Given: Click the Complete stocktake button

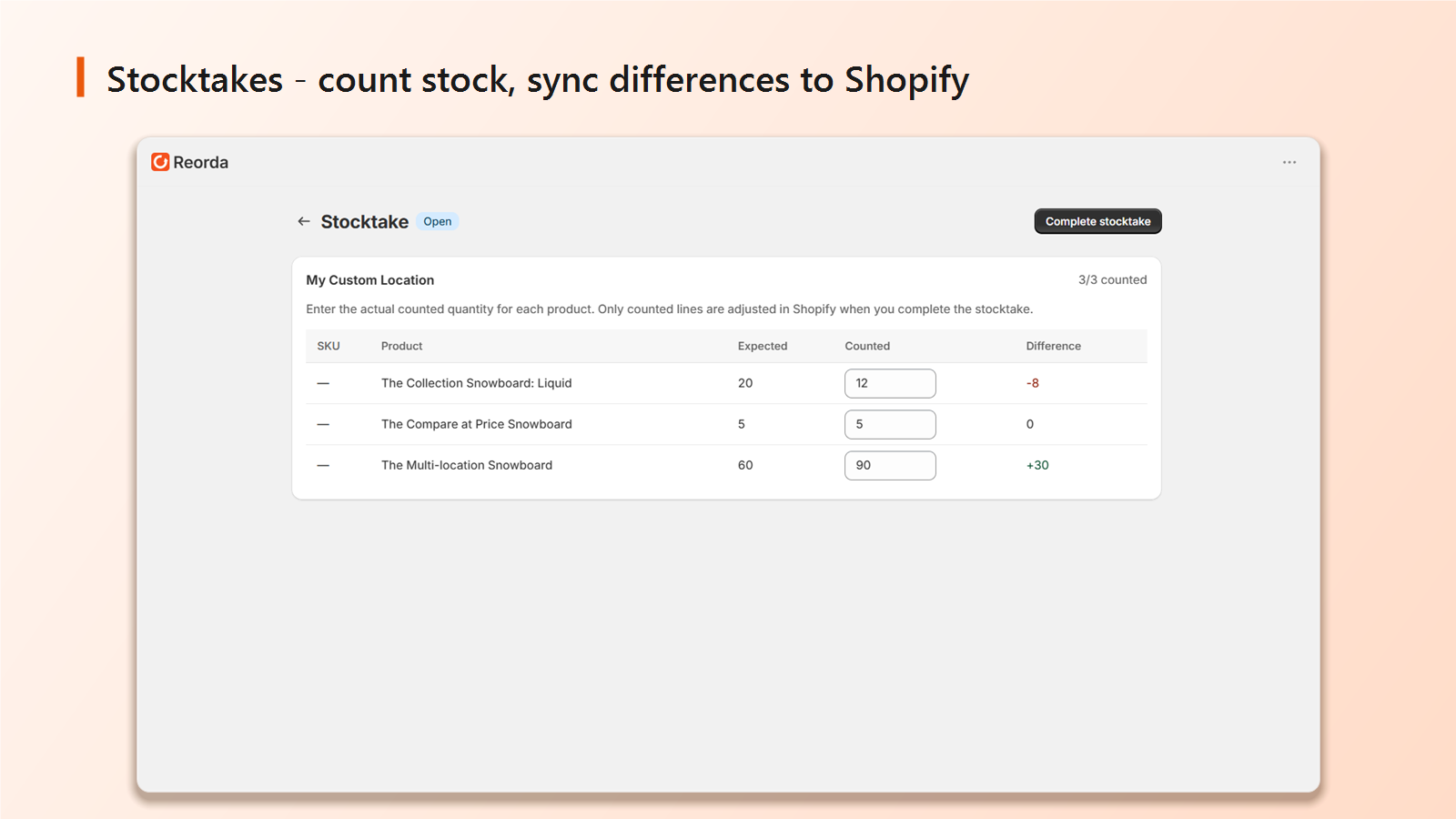Looking at the screenshot, I should [1097, 221].
